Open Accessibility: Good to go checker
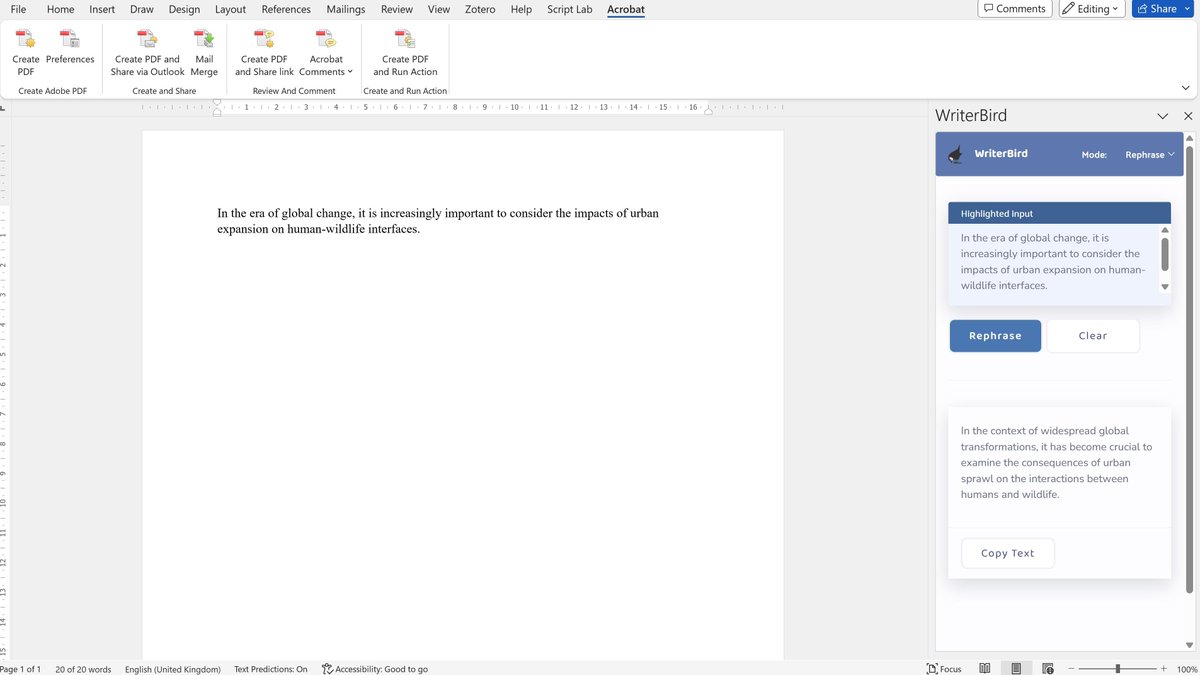Screen dimensions: 1200x675 [x=374, y=669]
